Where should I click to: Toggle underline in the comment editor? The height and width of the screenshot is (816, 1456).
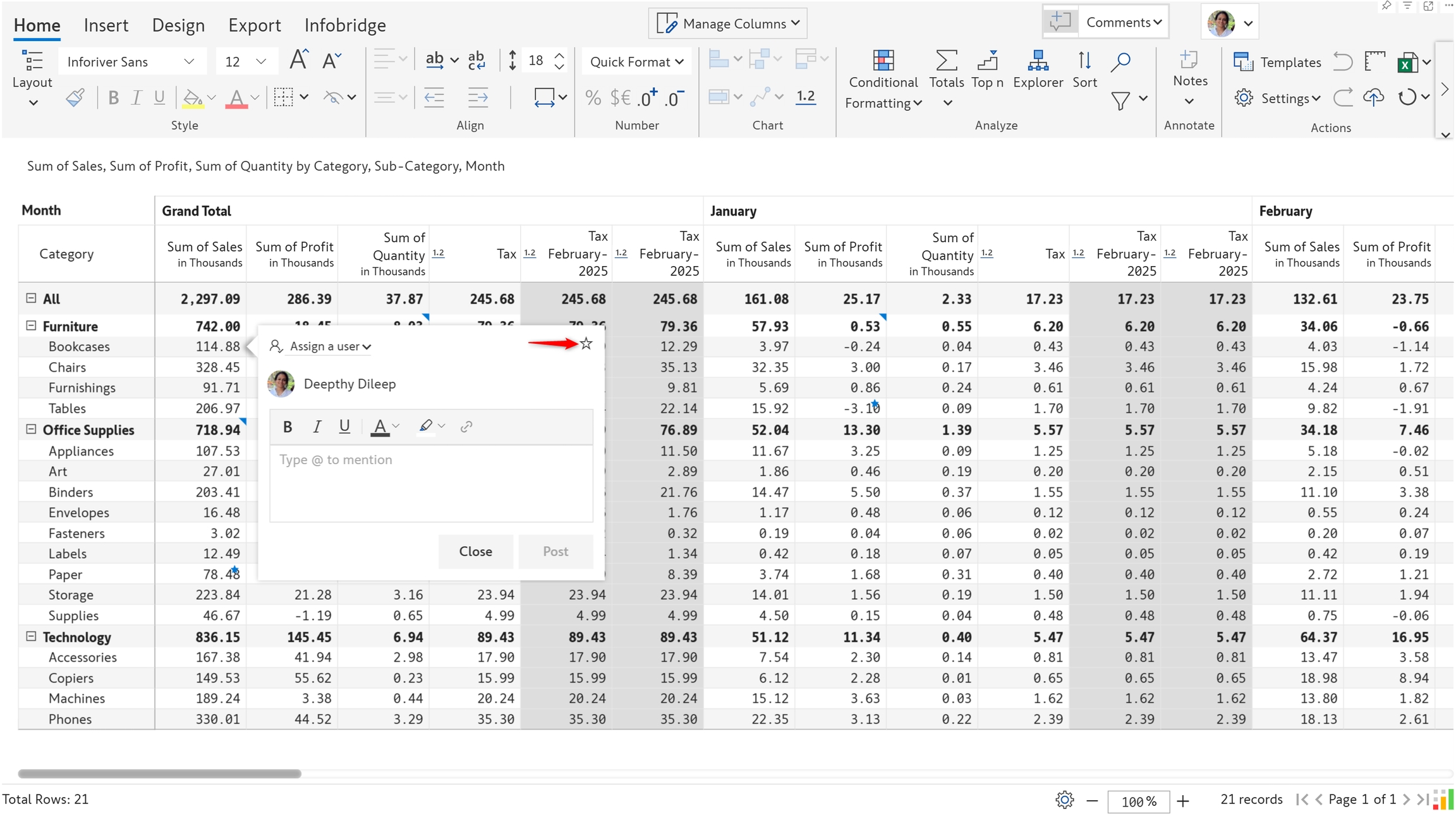click(x=344, y=427)
